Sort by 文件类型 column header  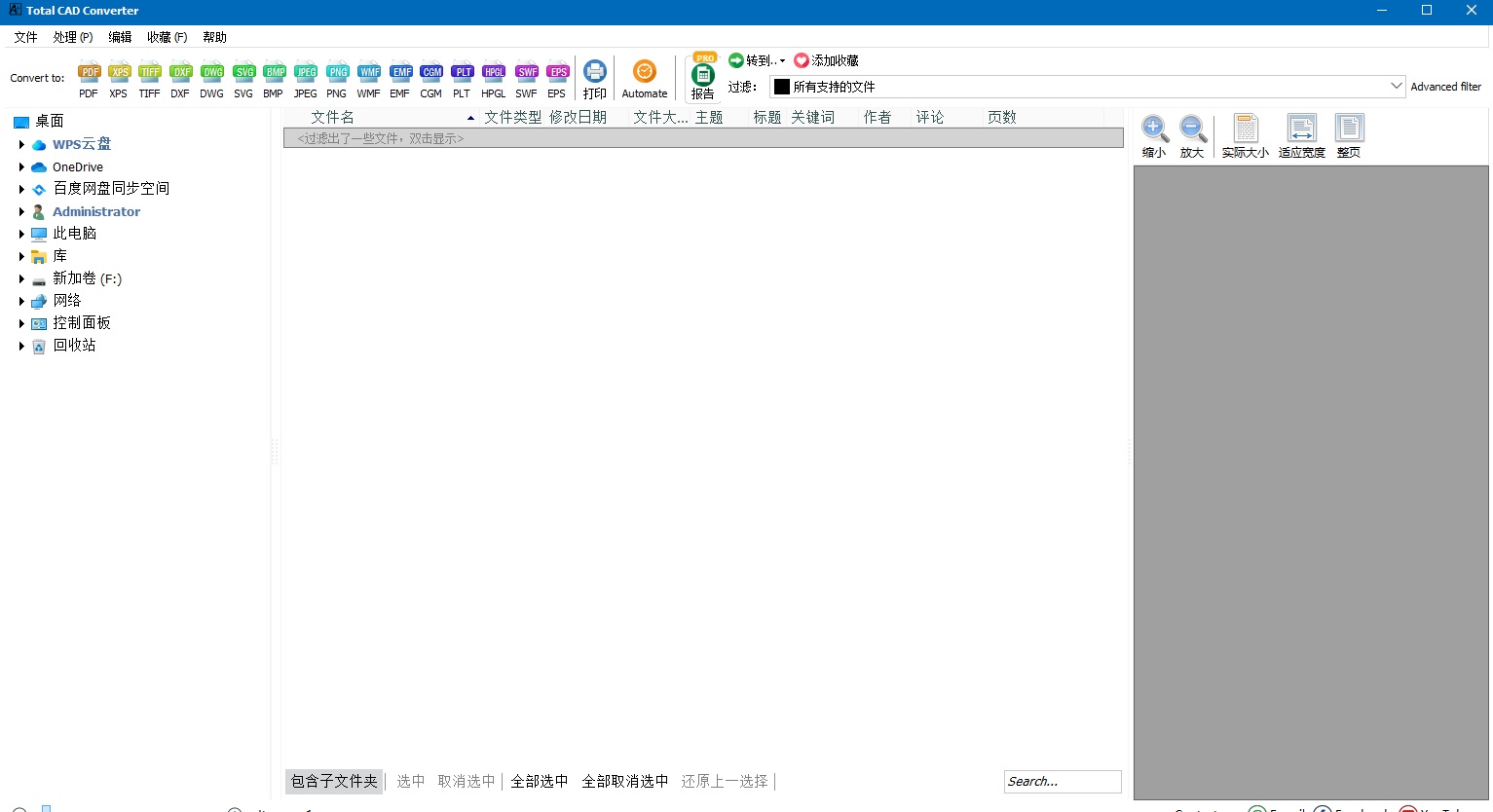[513, 117]
